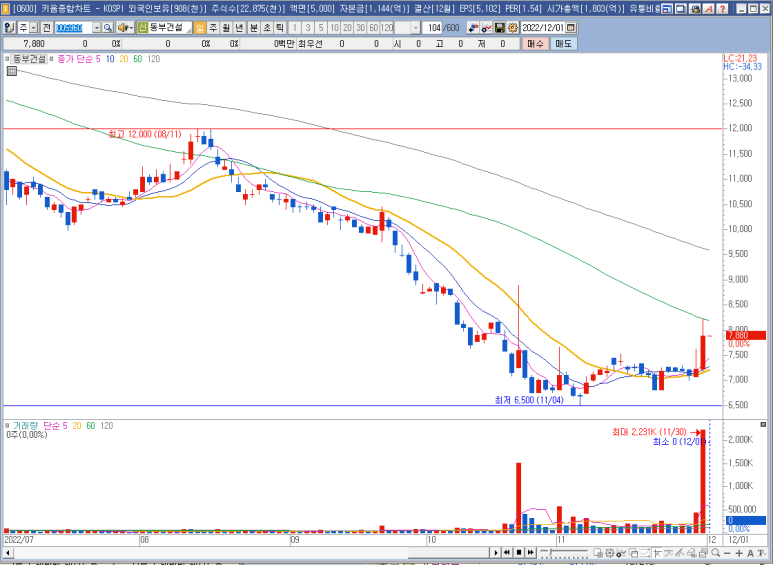Click the stock code 005960 input field
The width and height of the screenshot is (773, 565).
(73, 28)
